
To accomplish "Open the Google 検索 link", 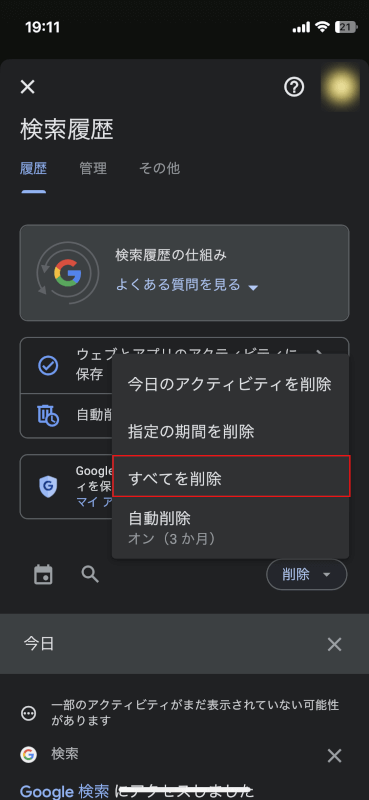I will [64, 791].
